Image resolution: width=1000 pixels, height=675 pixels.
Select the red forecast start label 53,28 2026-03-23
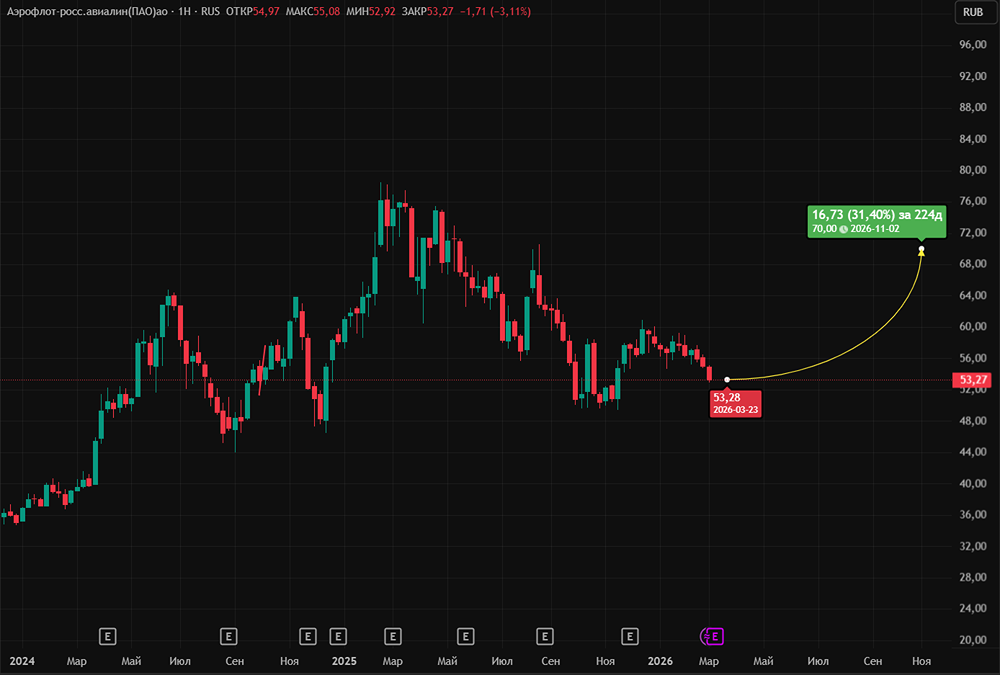[735, 403]
